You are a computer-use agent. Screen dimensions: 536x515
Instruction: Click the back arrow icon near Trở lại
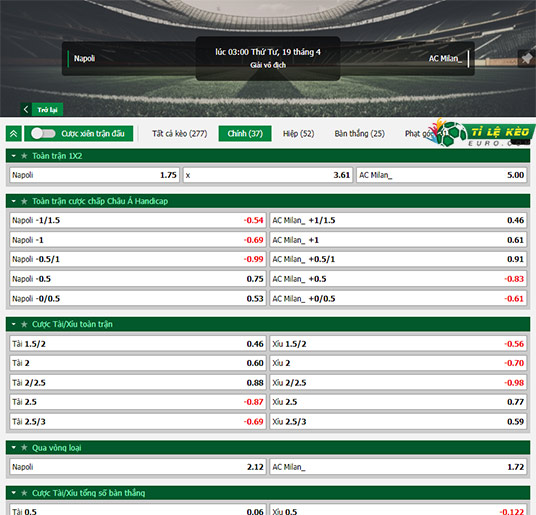coord(26,109)
